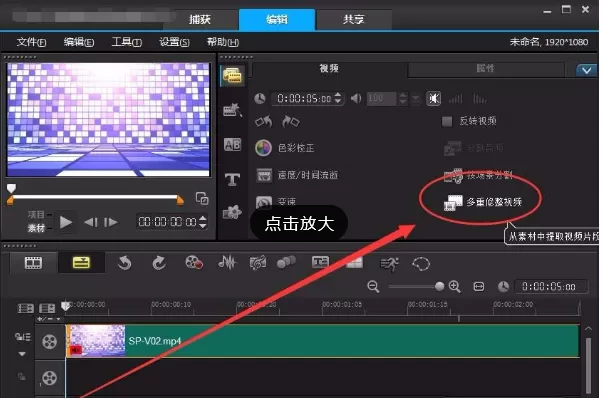Apply audio fade-out

pos(479,99)
